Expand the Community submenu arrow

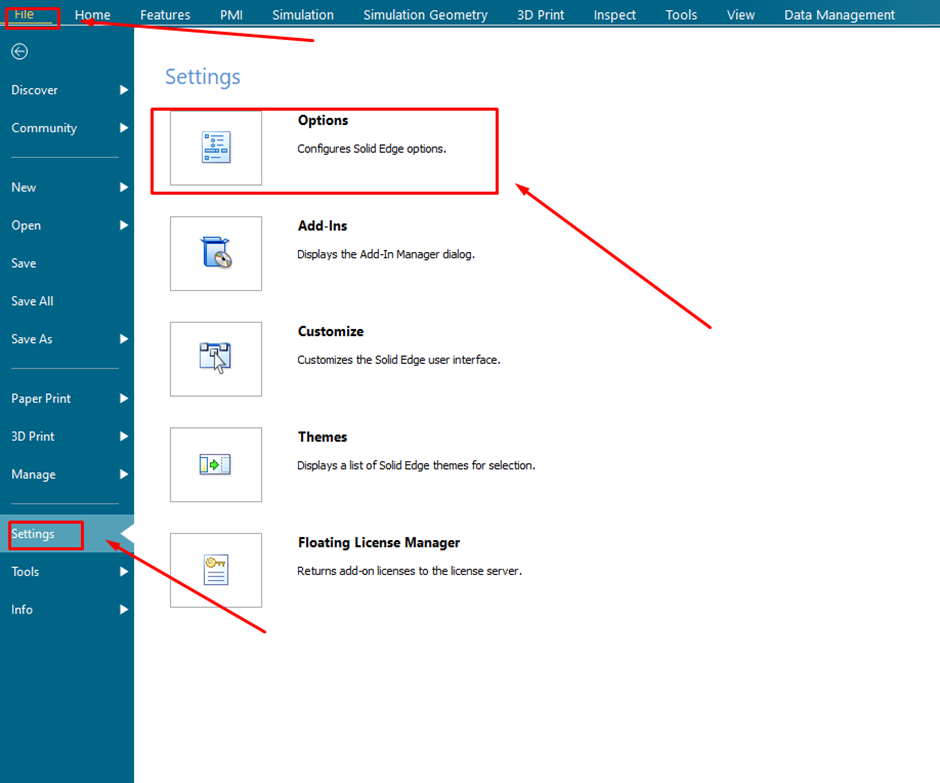123,128
